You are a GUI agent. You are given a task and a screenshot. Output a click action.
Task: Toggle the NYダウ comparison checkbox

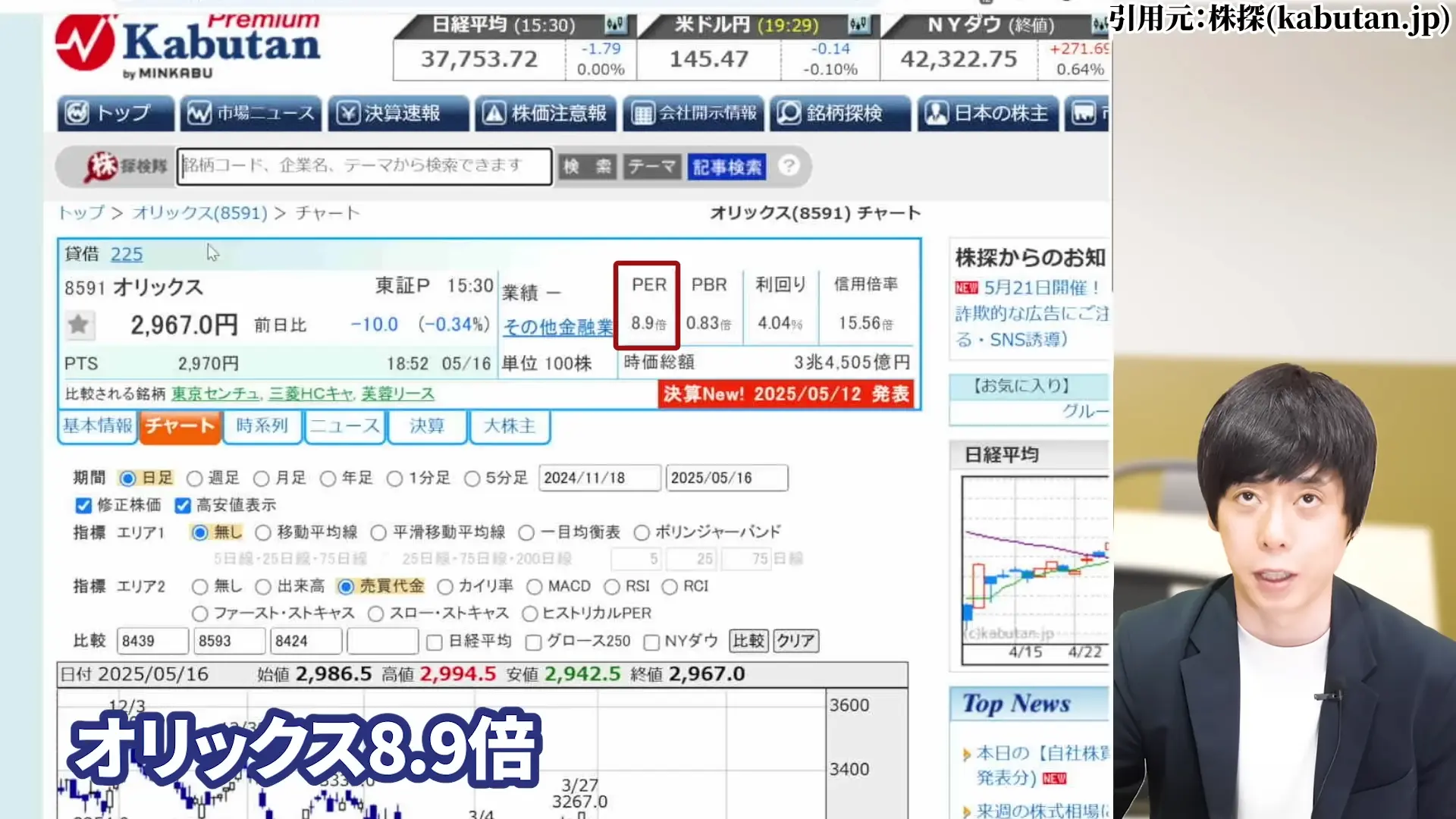(x=651, y=643)
